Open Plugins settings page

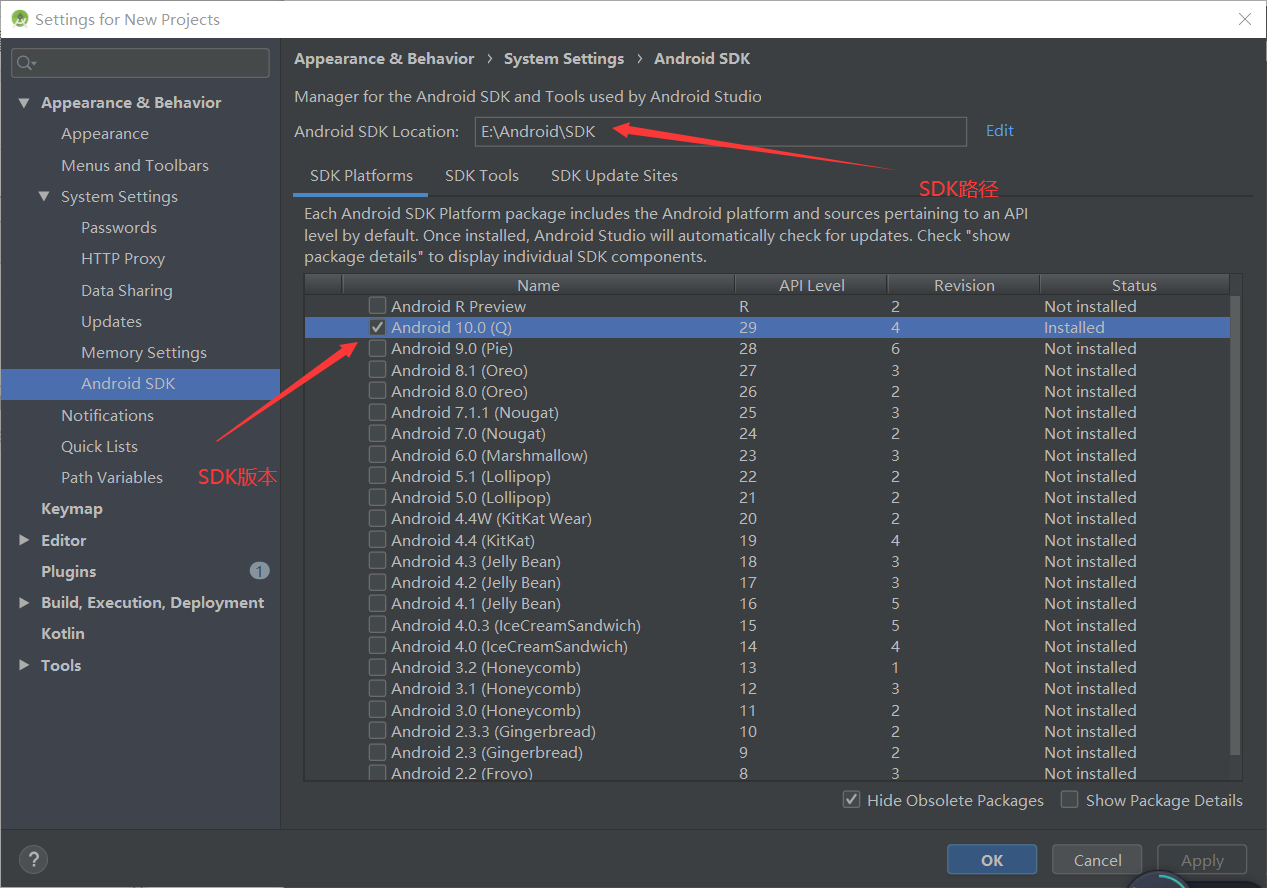pos(69,571)
